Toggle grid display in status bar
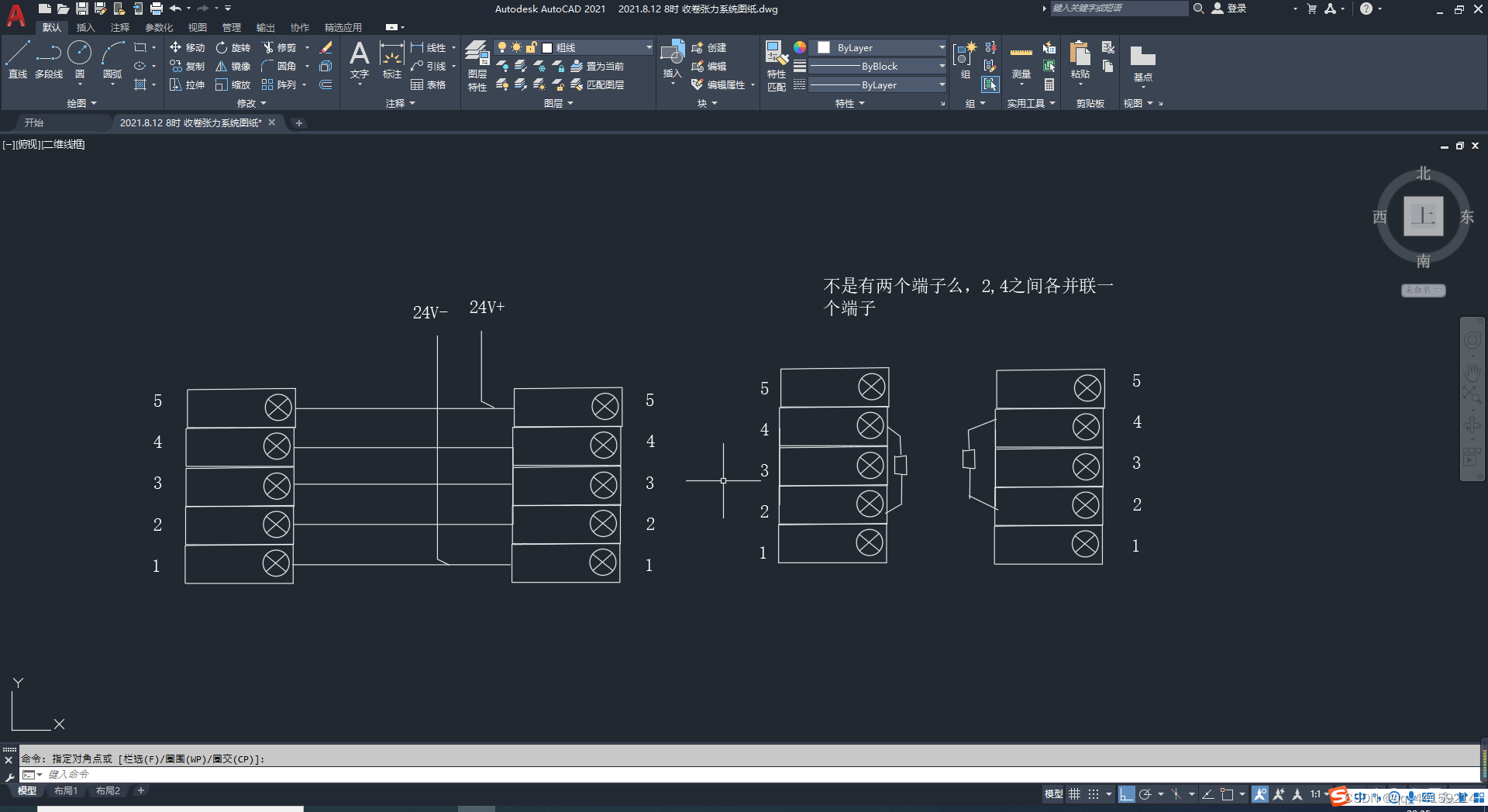The image size is (1488, 812). 1074,794
